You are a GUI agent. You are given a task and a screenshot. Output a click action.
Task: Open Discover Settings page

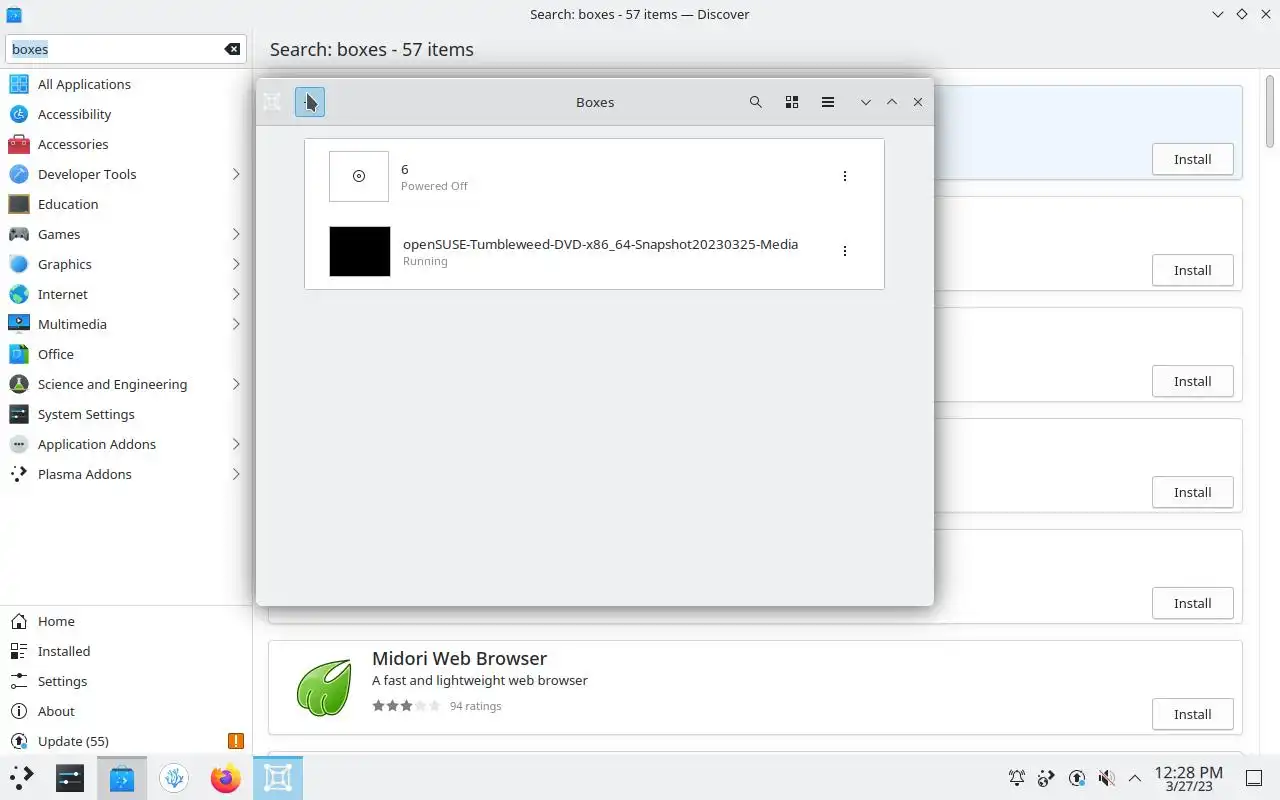(126, 681)
